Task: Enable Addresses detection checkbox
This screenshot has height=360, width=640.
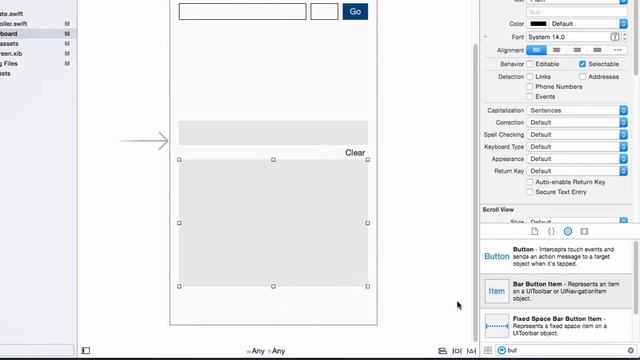Action: point(582,77)
